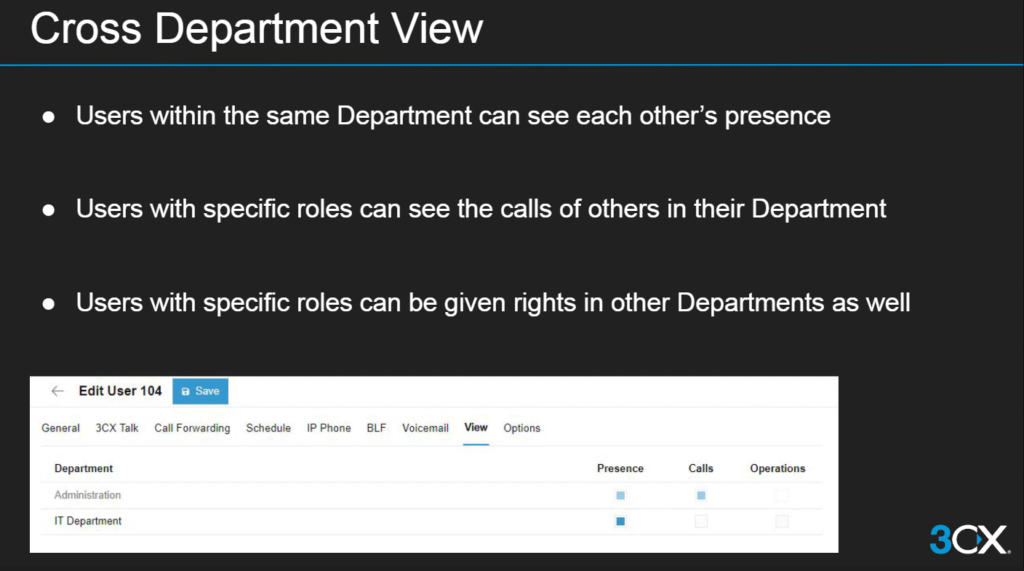The image size is (1024, 571).
Task: Go to the Options tab
Action: click(x=522, y=428)
